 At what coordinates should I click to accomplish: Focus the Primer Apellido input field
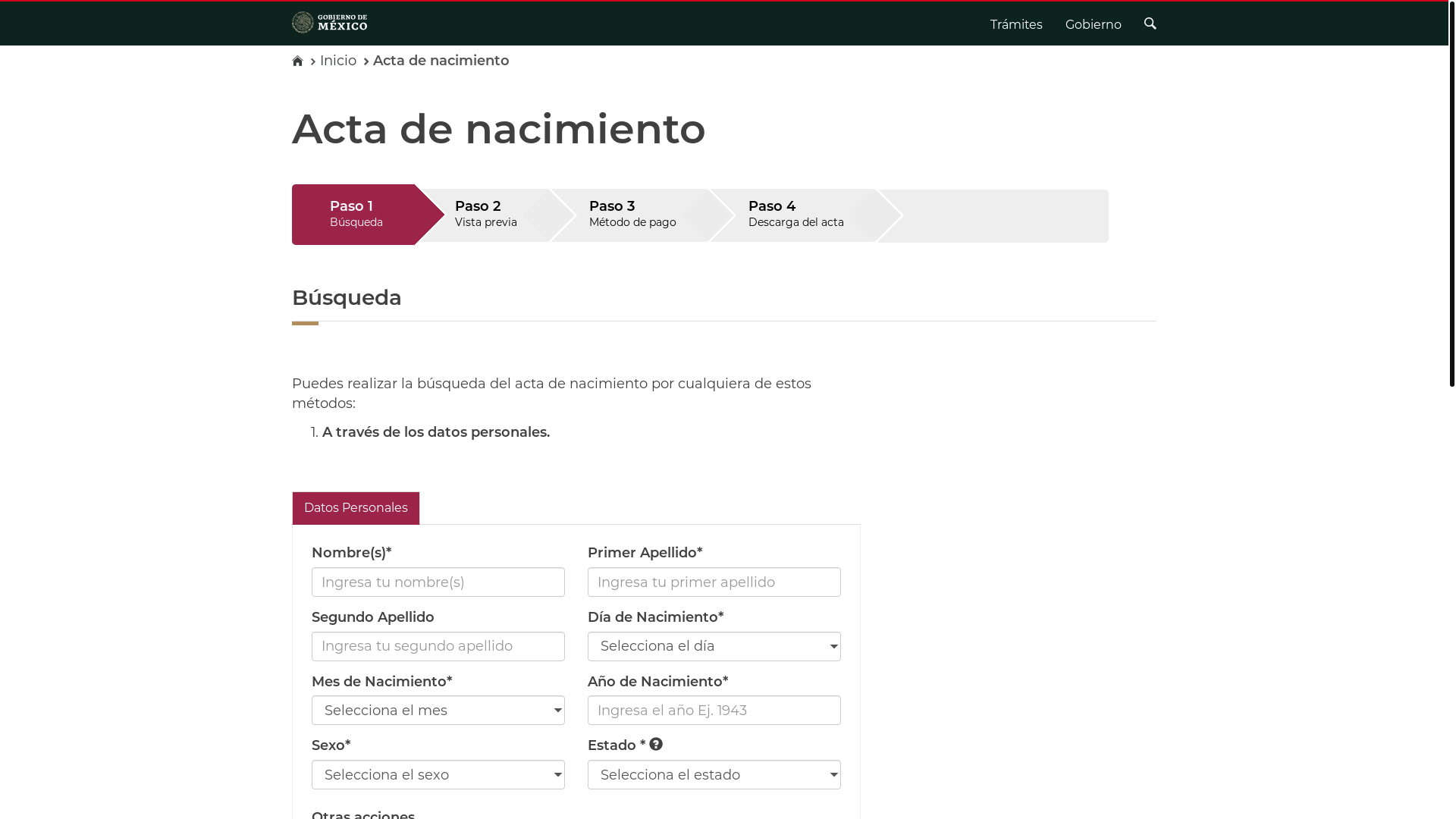click(x=714, y=582)
